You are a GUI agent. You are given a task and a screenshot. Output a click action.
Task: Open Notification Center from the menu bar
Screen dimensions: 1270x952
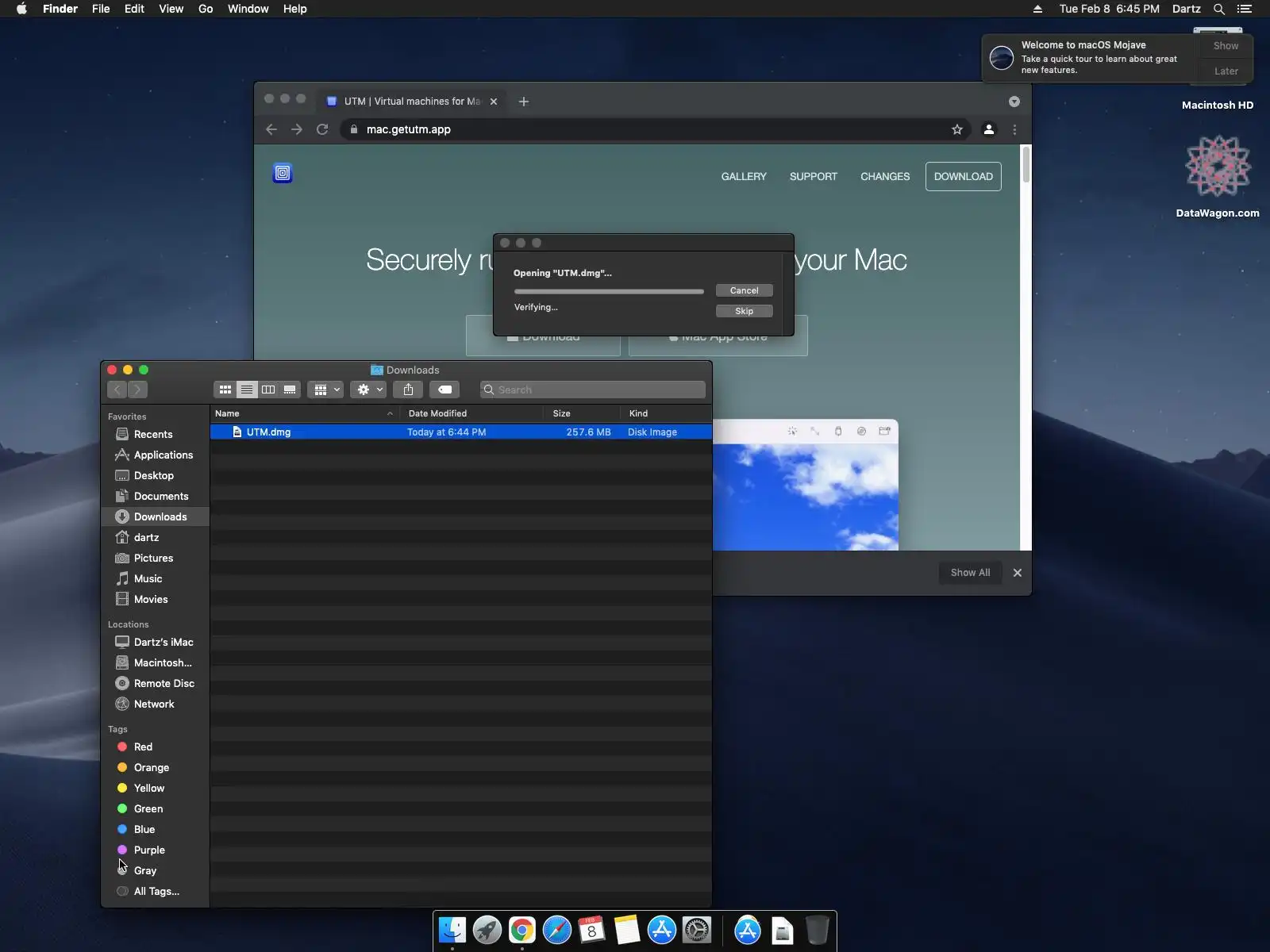coord(1245,9)
